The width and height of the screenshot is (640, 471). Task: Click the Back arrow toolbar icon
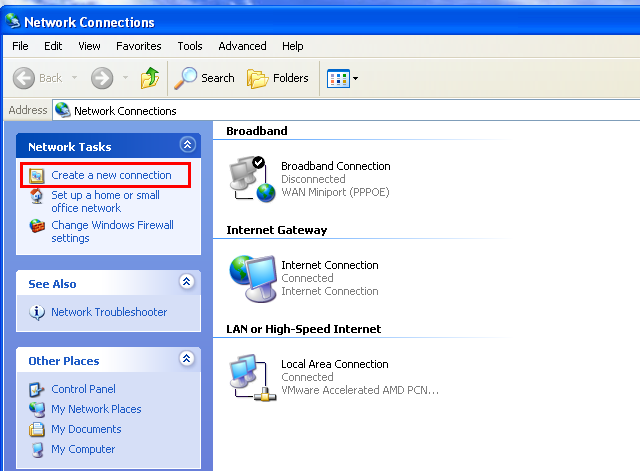pos(24,78)
